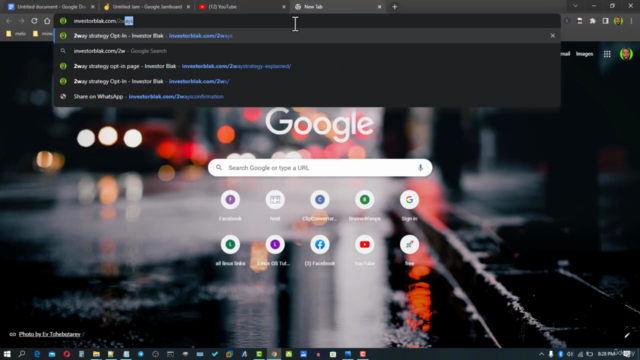Screen dimensions: 640x360
Task: Open the Chrome extensions puzzle icon
Action: (593, 21)
